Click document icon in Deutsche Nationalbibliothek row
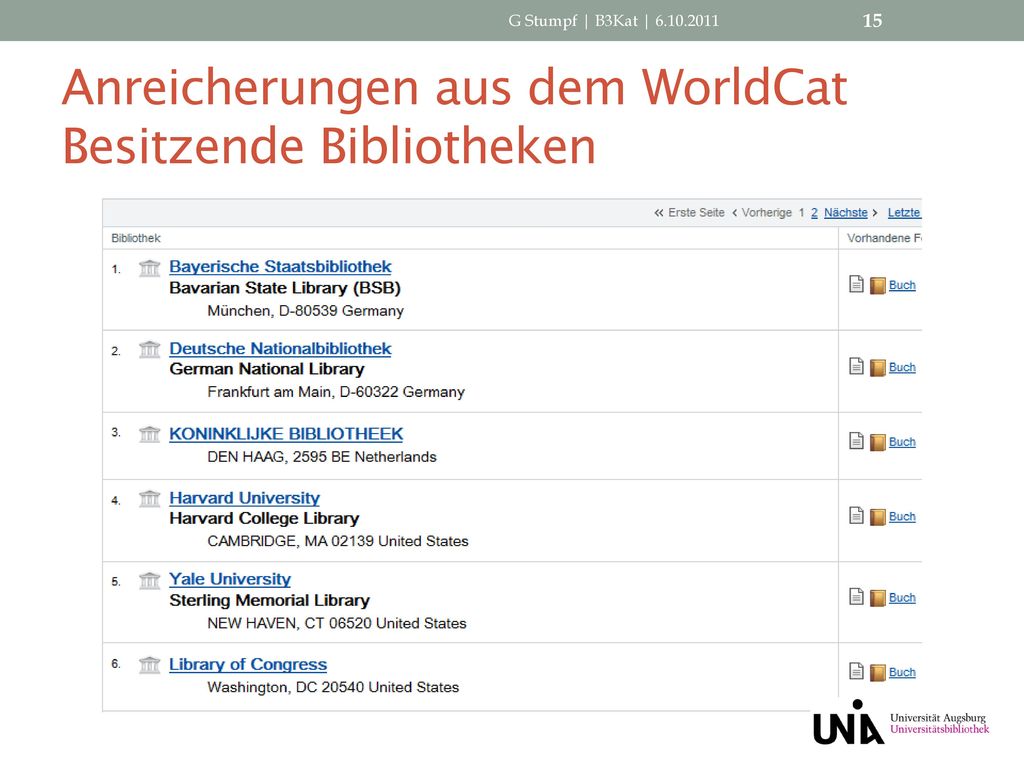Viewport: 1024px width, 768px height. click(x=856, y=366)
